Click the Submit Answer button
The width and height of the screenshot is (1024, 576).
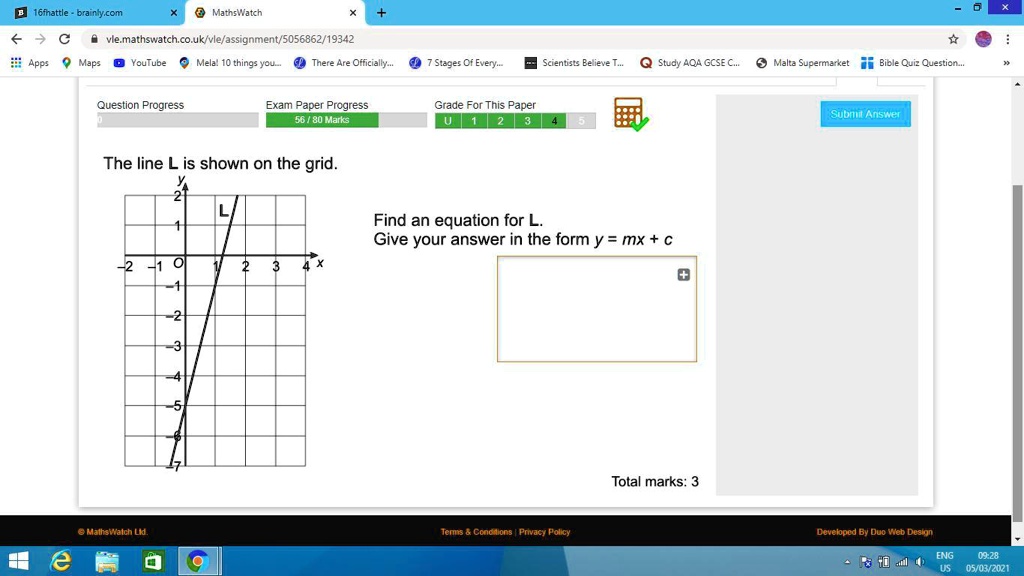(x=865, y=114)
